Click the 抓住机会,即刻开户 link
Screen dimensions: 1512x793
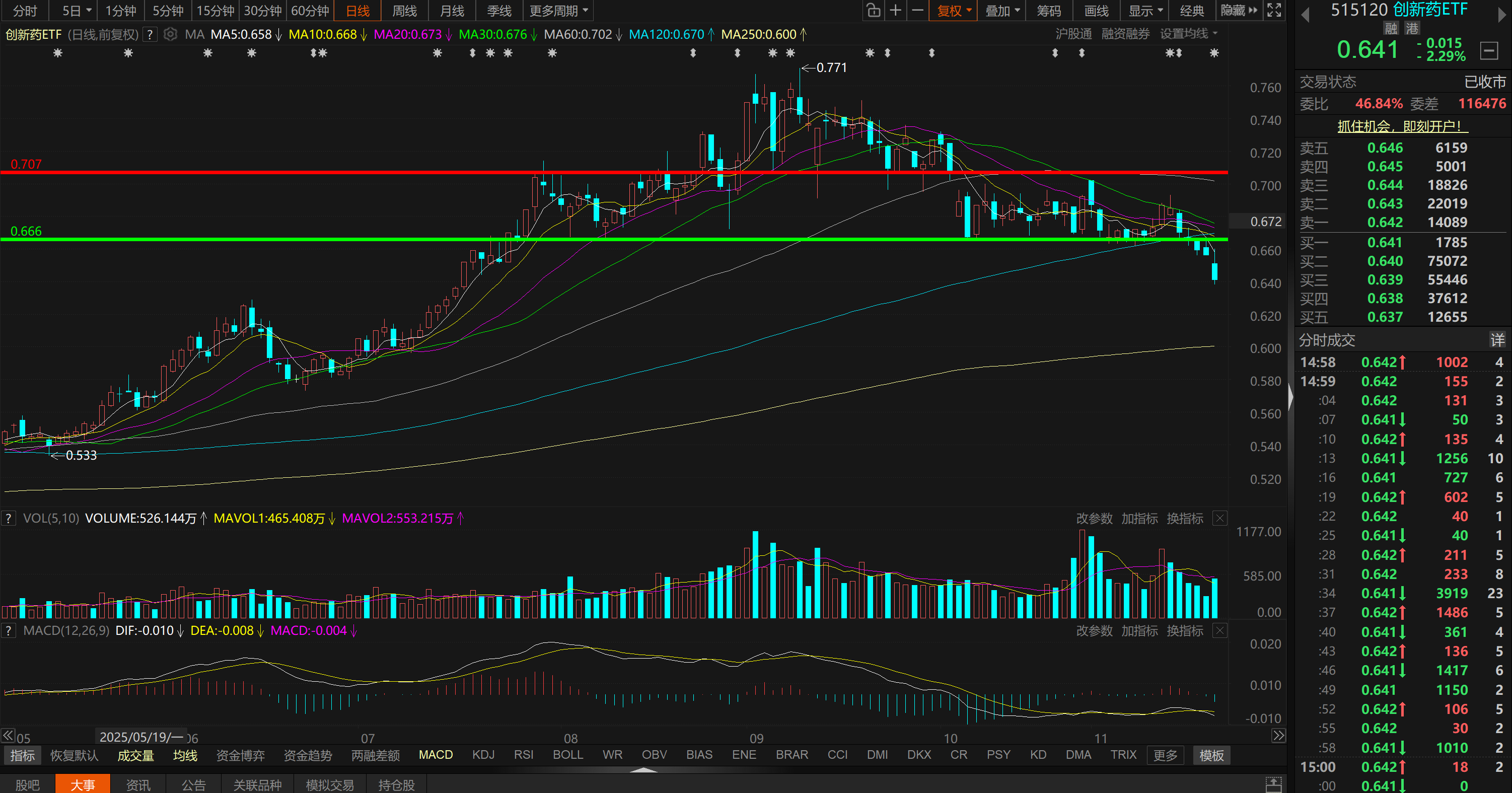coord(1402,126)
